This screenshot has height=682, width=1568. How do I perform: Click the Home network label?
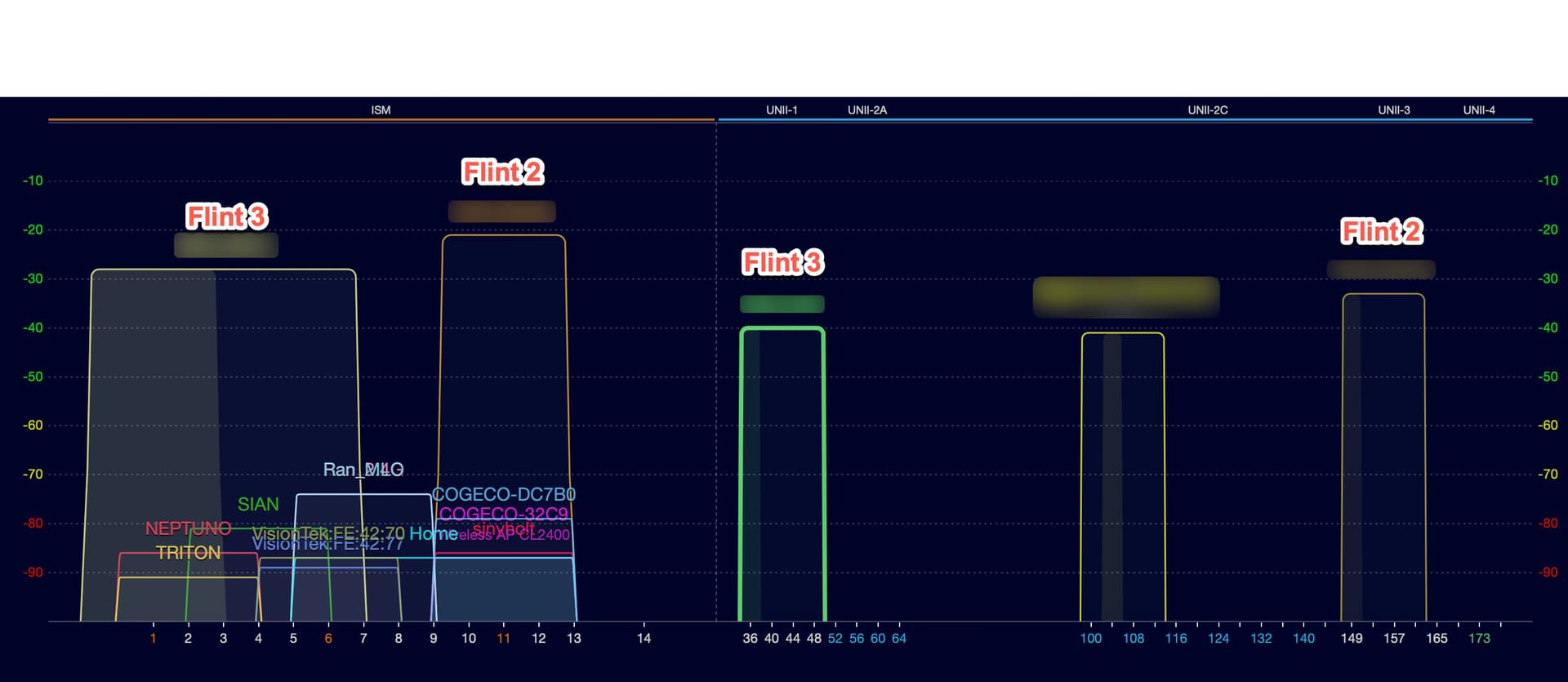434,533
